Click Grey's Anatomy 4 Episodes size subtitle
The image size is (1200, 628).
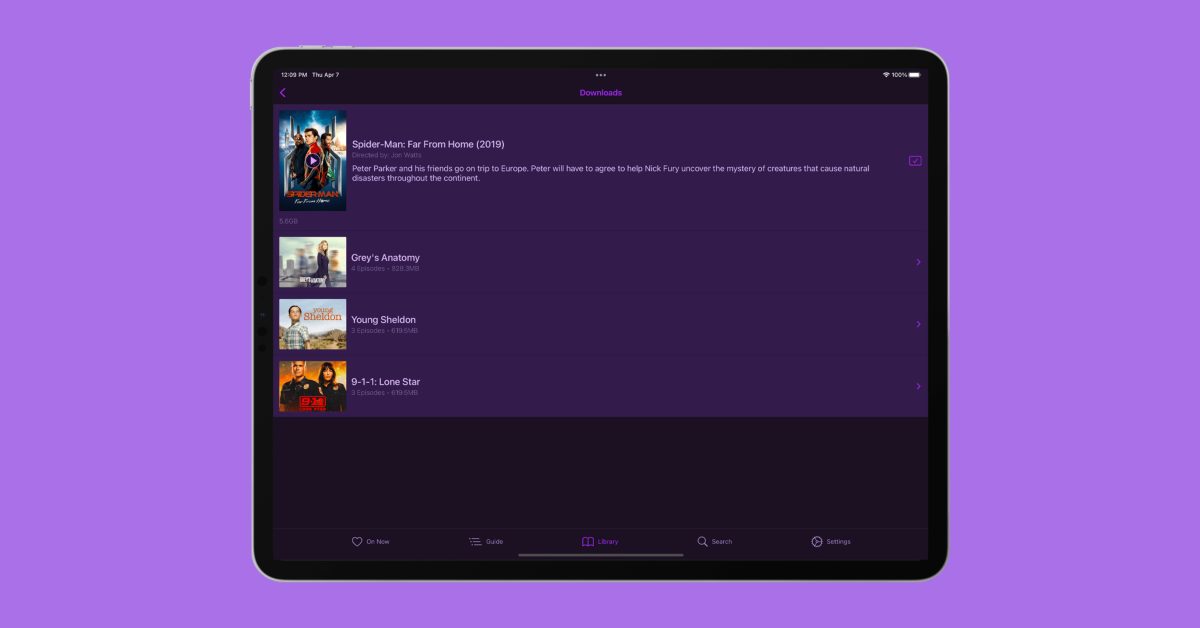pos(384,269)
